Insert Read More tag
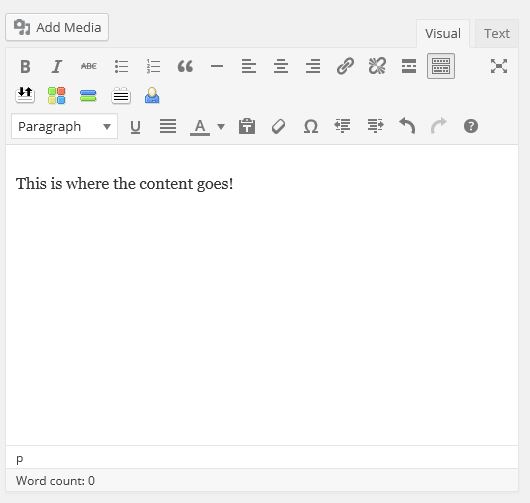Image resolution: width=530 pixels, height=503 pixels. 409,66
